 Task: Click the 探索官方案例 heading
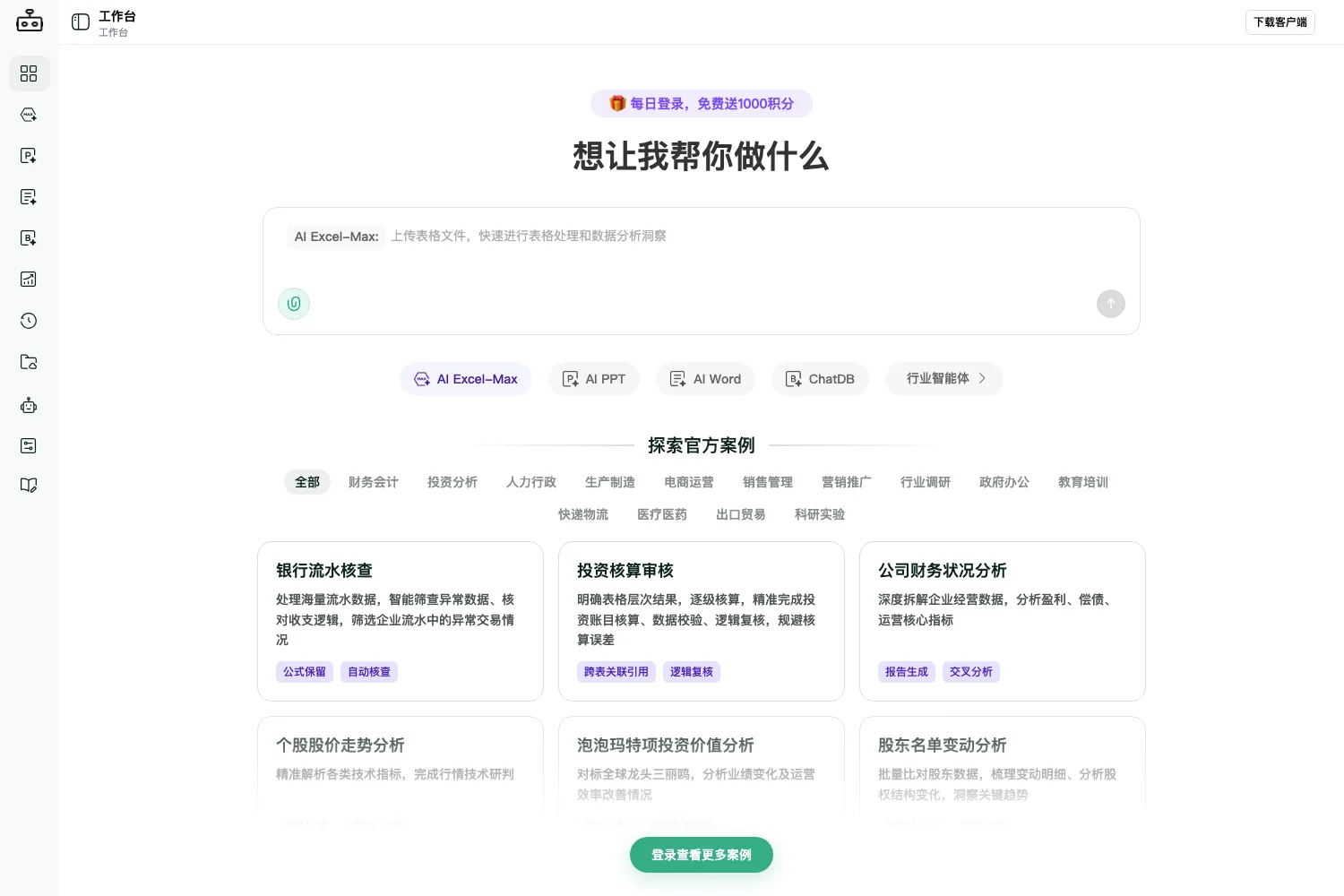[x=702, y=445]
